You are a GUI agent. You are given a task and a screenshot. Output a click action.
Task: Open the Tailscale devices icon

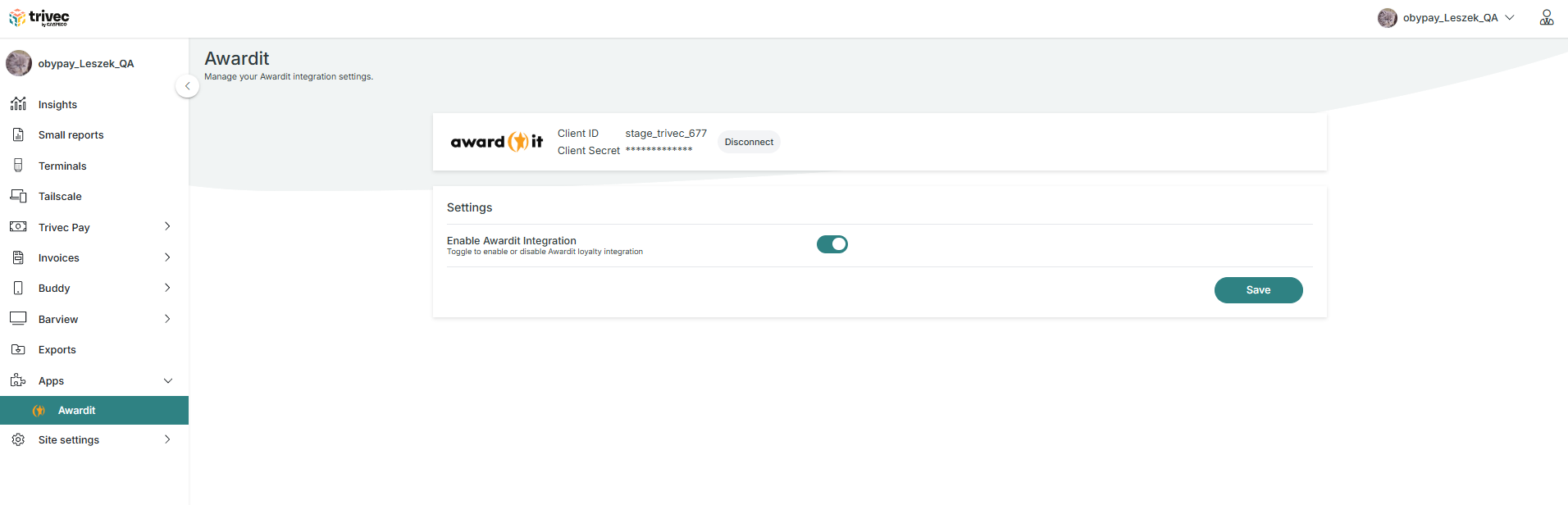[x=18, y=196]
